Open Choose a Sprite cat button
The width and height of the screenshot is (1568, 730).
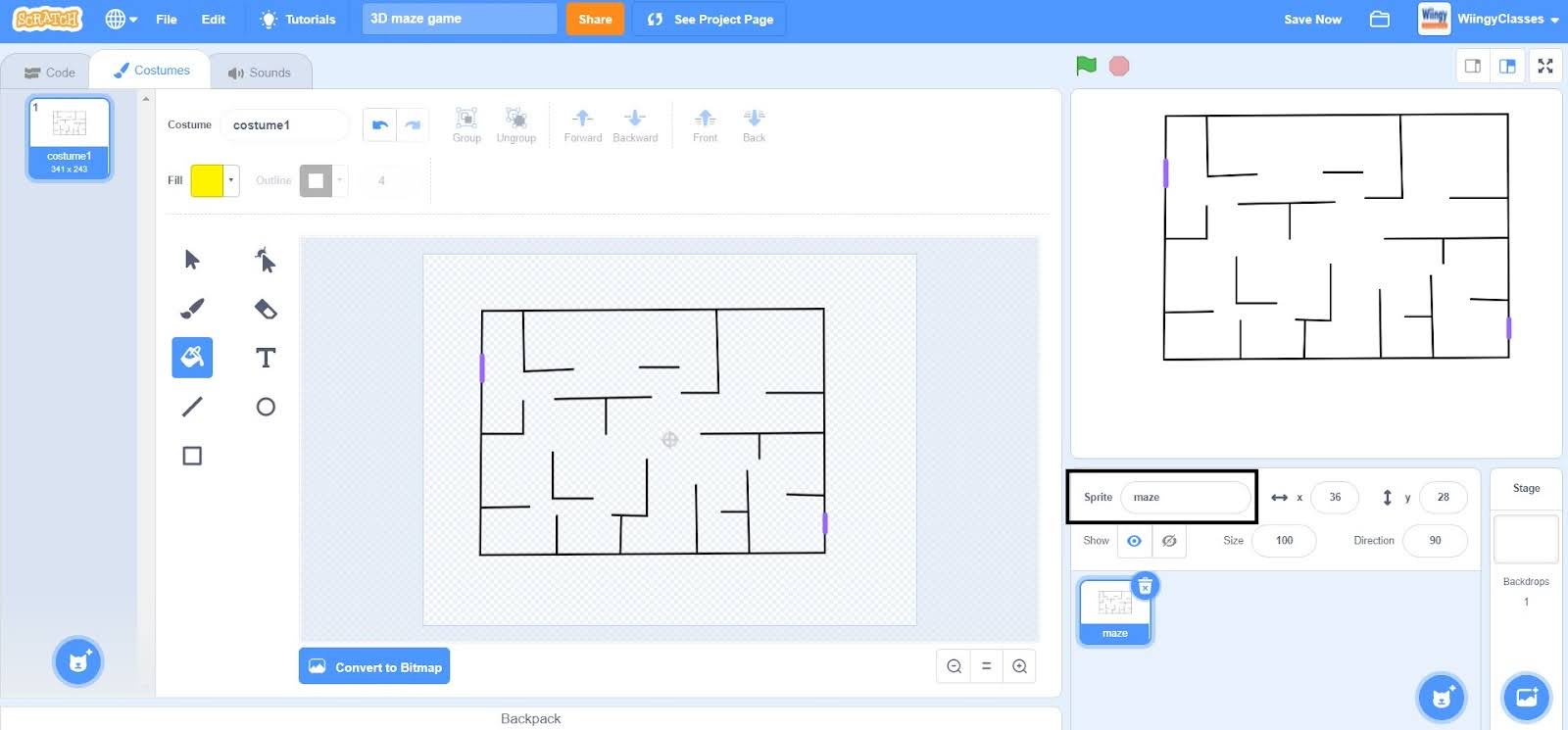[x=1442, y=698]
